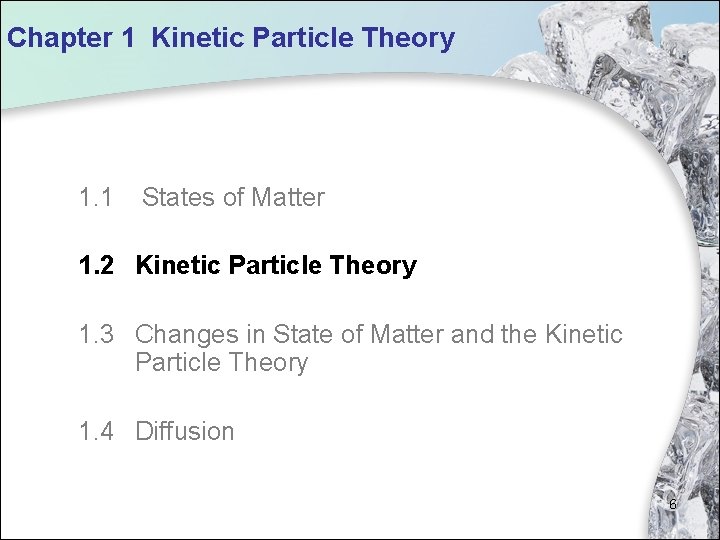Screen dimensions: 720x540
Task: Click the page number 6
Action: [x=673, y=505]
